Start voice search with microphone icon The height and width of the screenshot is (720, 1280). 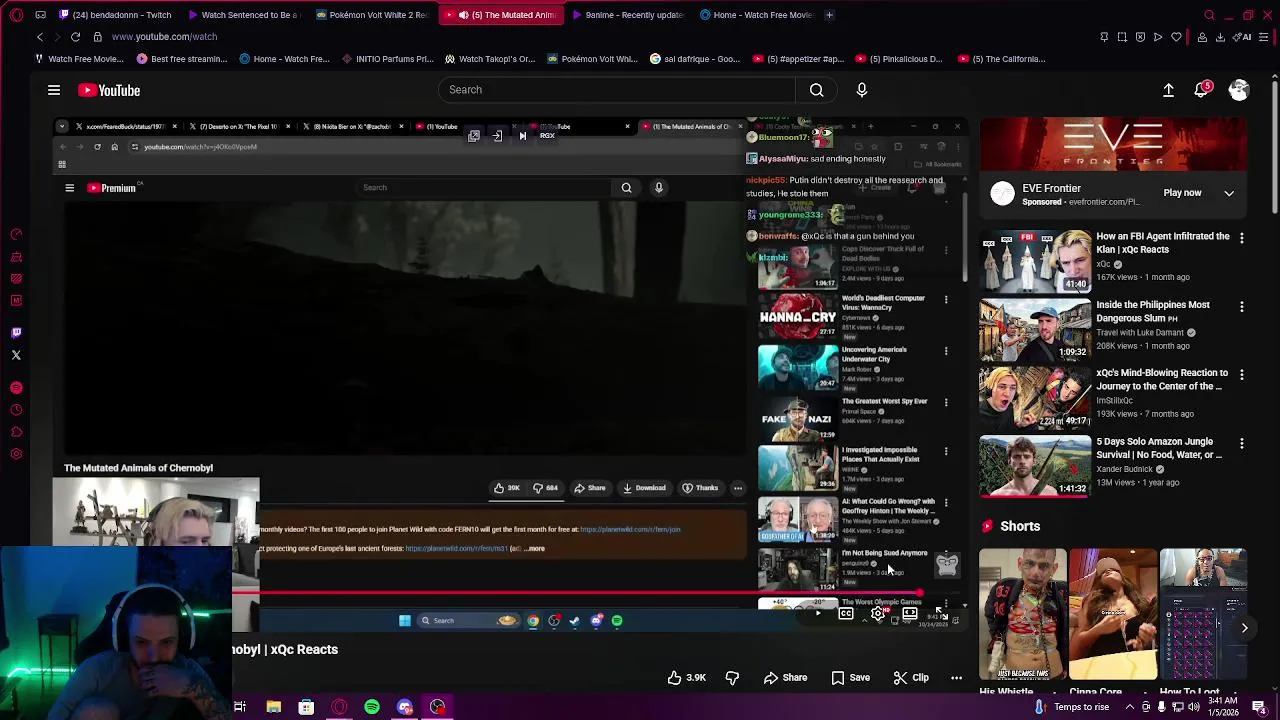[x=861, y=90]
